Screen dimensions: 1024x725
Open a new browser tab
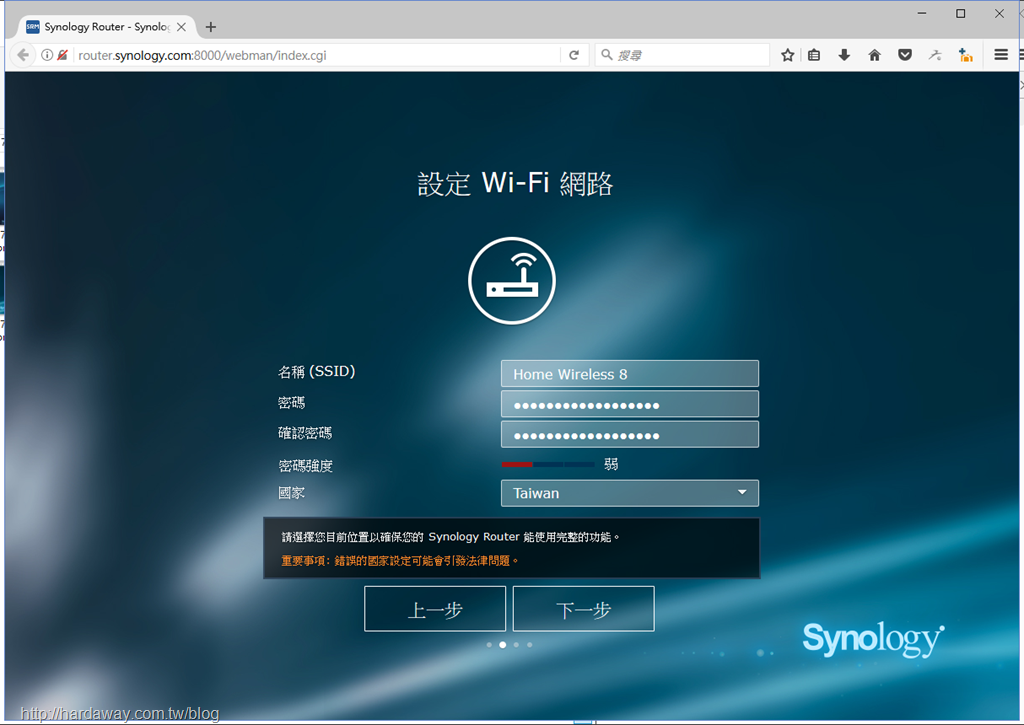210,27
